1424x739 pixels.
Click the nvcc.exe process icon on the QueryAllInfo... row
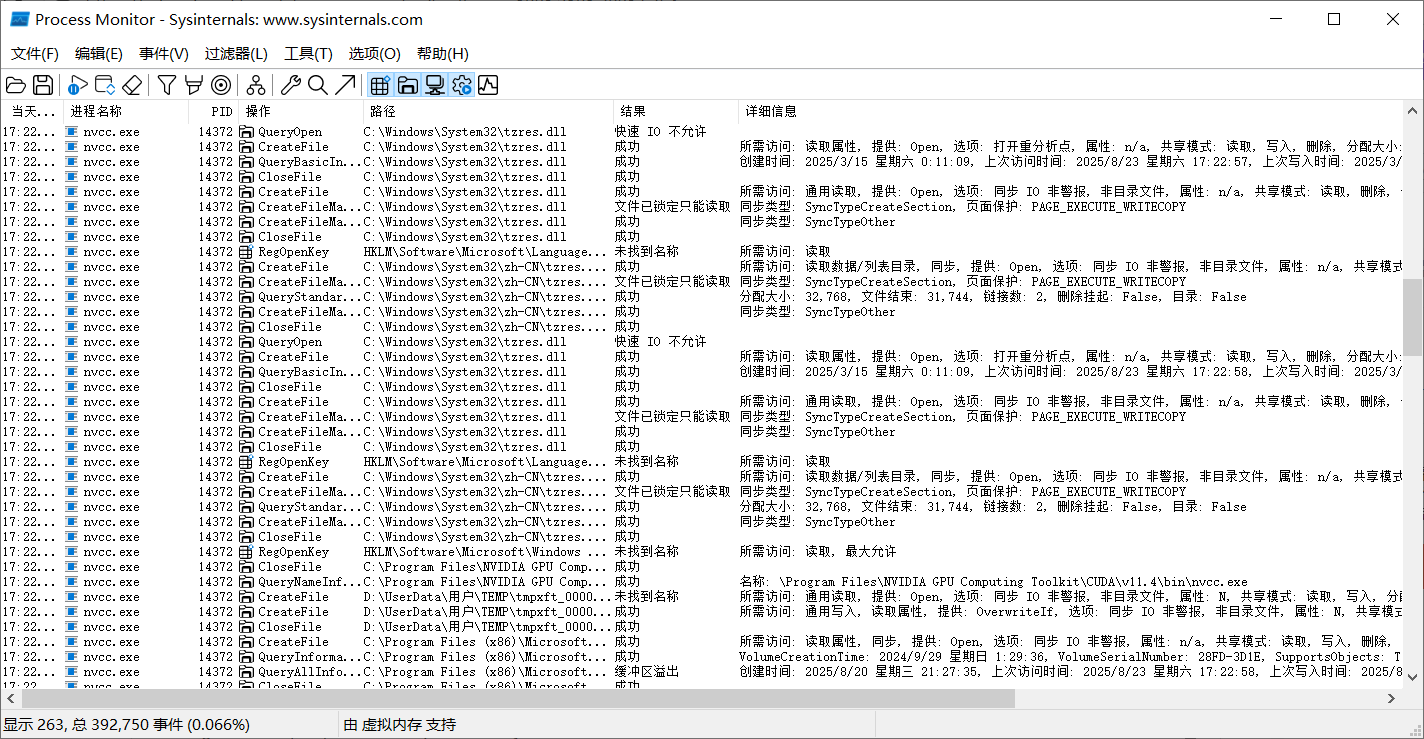pos(71,672)
